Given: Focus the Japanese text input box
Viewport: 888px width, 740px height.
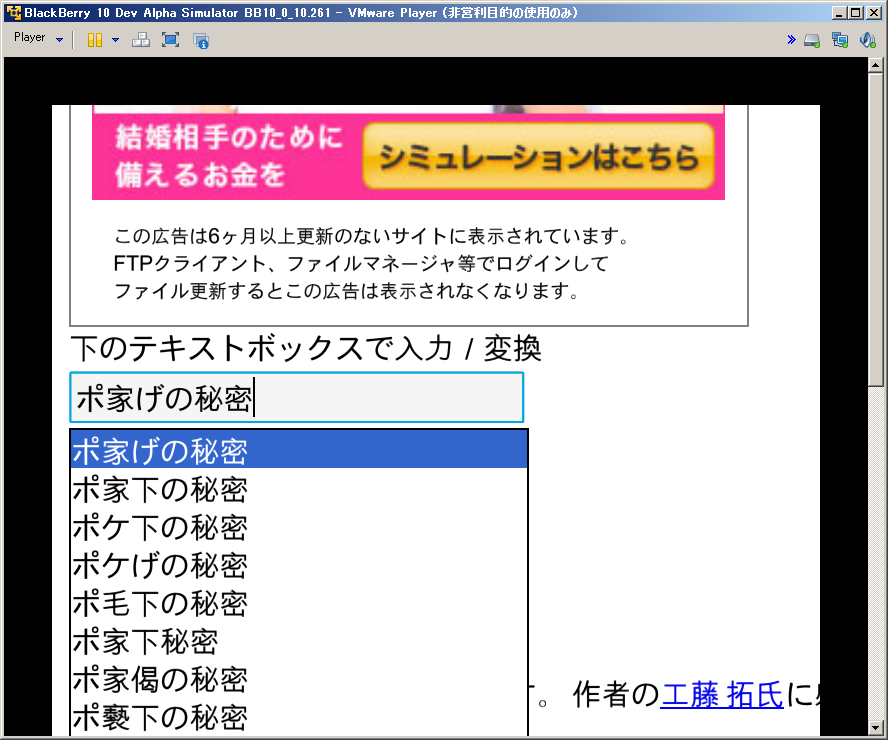Looking at the screenshot, I should coord(296,398).
